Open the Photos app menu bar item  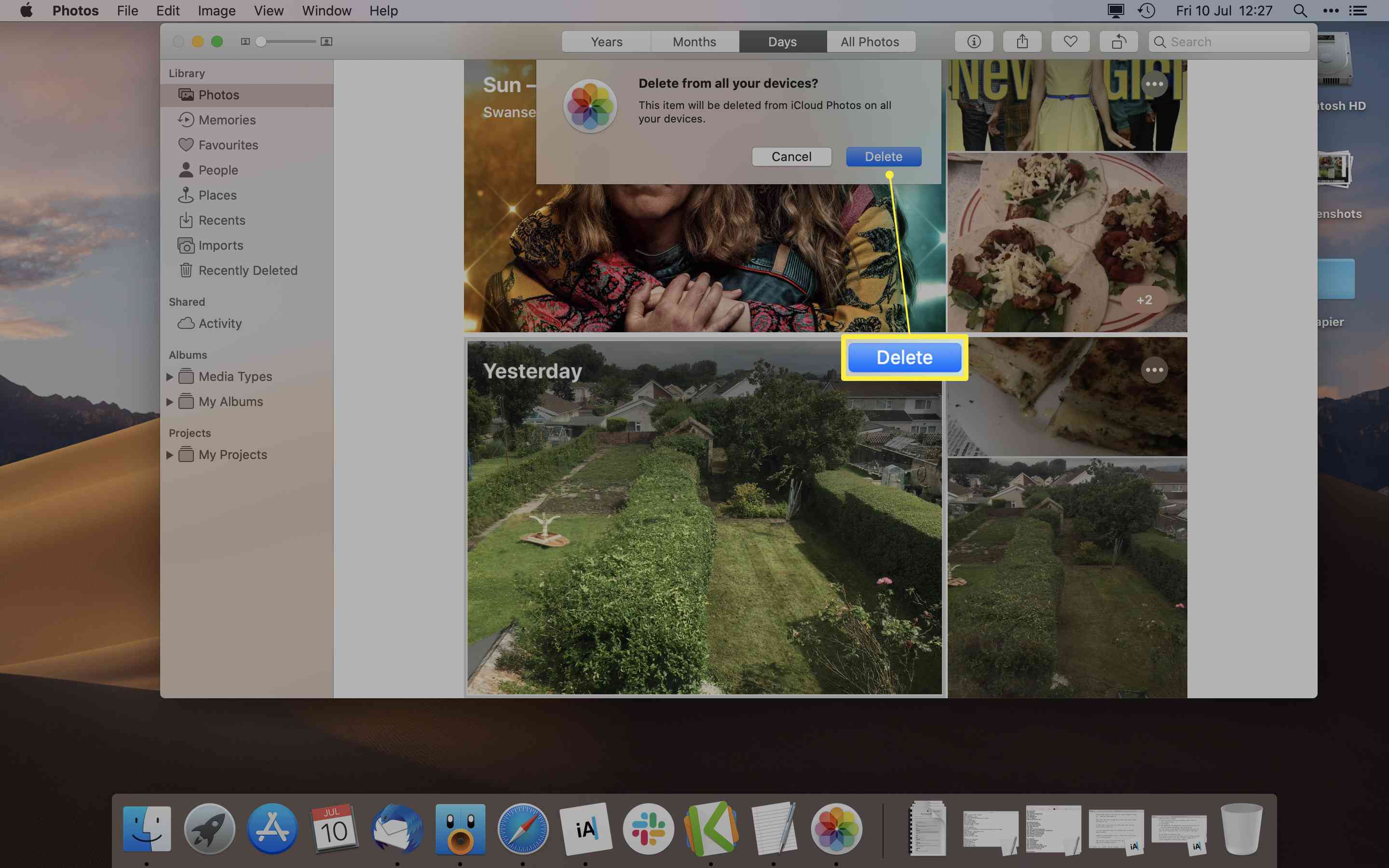click(x=75, y=11)
